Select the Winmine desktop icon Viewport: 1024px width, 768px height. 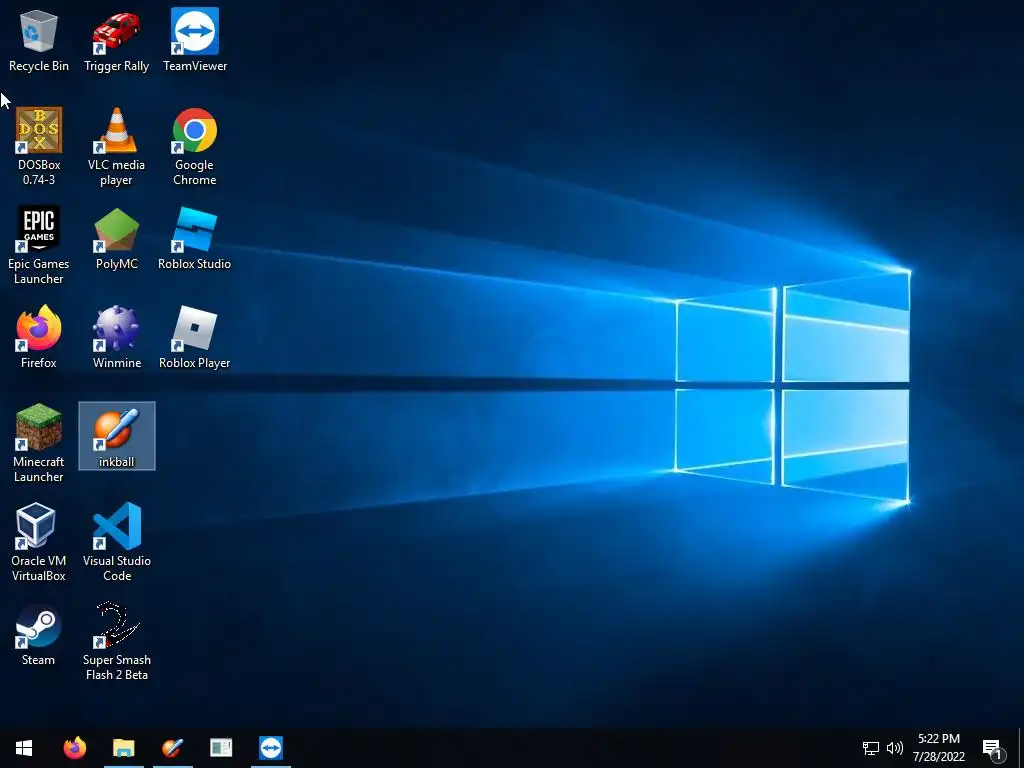pos(116,338)
